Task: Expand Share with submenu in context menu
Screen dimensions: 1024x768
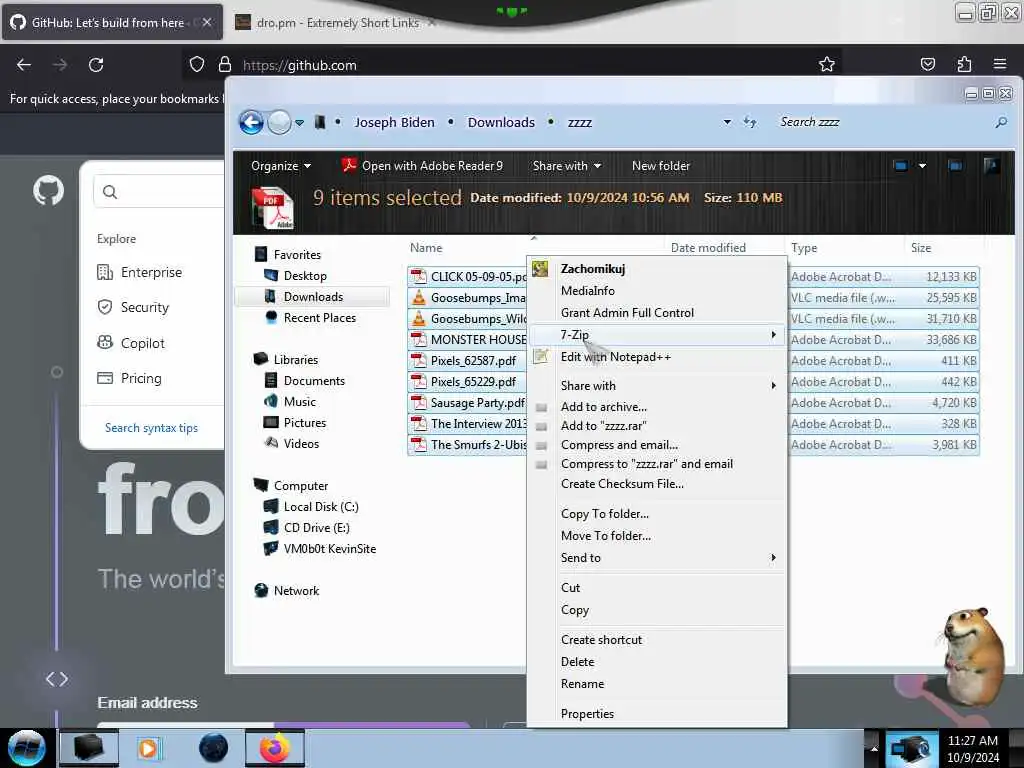Action: pyautogui.click(x=656, y=385)
